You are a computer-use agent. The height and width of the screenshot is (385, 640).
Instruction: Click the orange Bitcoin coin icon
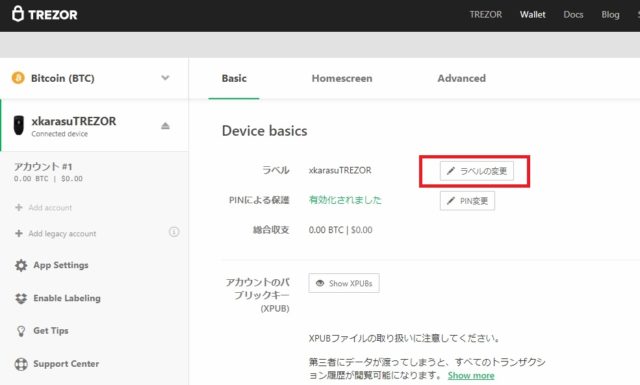click(18, 78)
